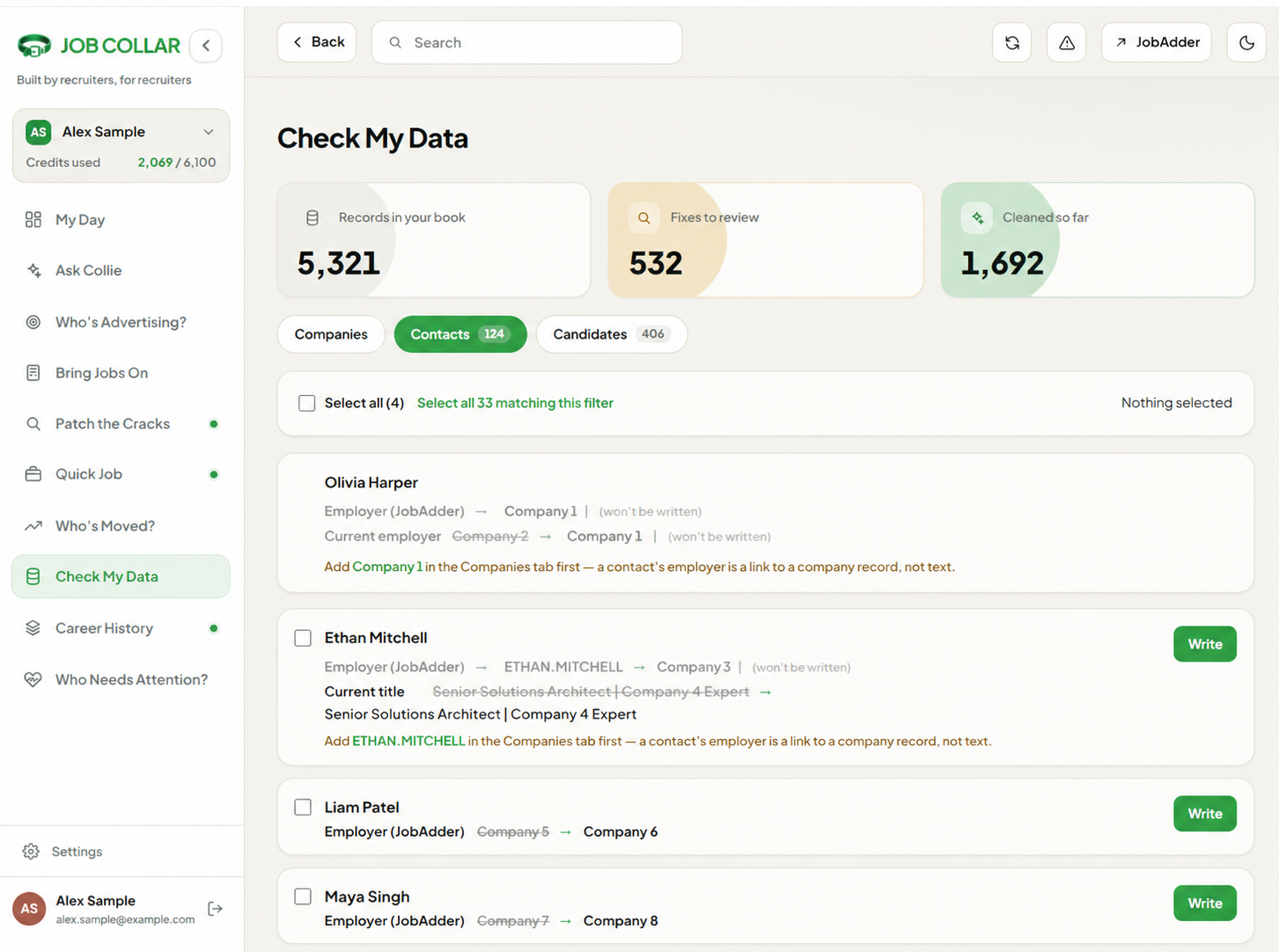Click the Who's Advertising target icon
Screen dimensions: 1279x952
point(33,322)
